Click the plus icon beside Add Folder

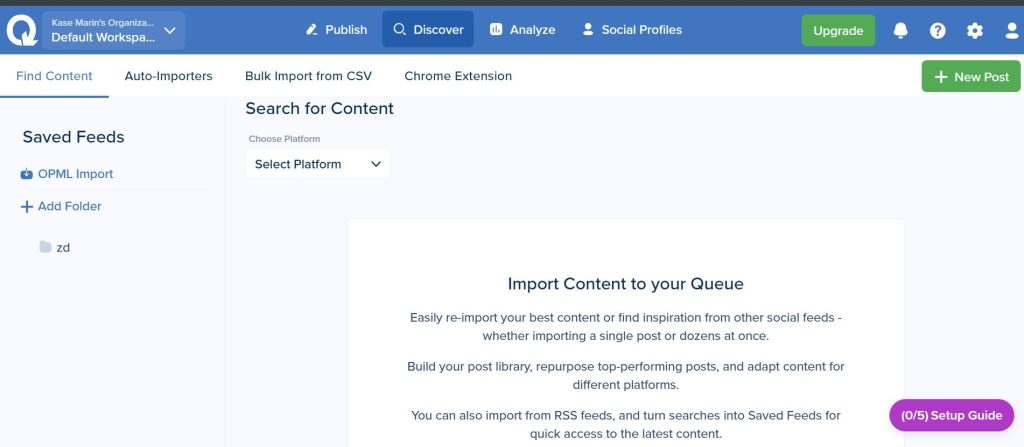point(27,207)
